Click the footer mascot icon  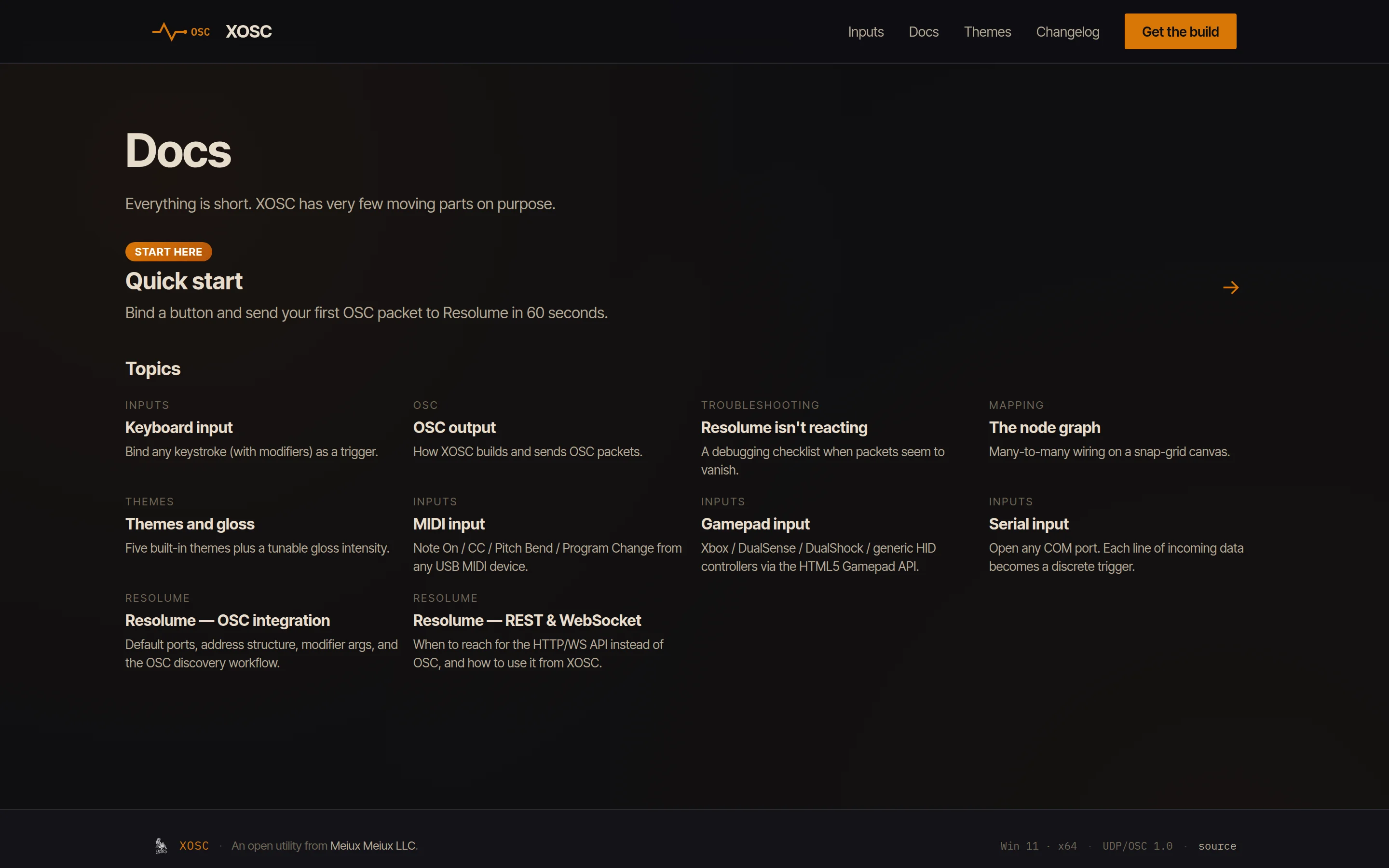(x=161, y=846)
